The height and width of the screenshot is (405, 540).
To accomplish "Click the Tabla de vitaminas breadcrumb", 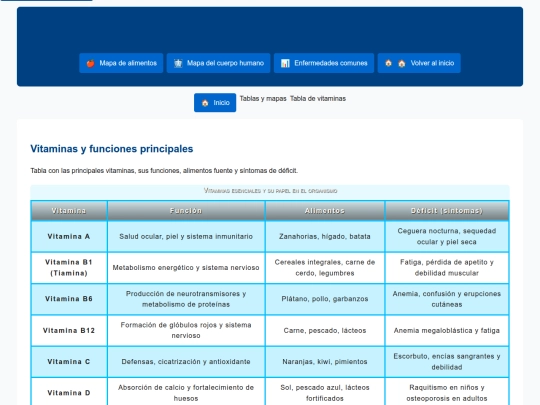I will [x=318, y=99].
